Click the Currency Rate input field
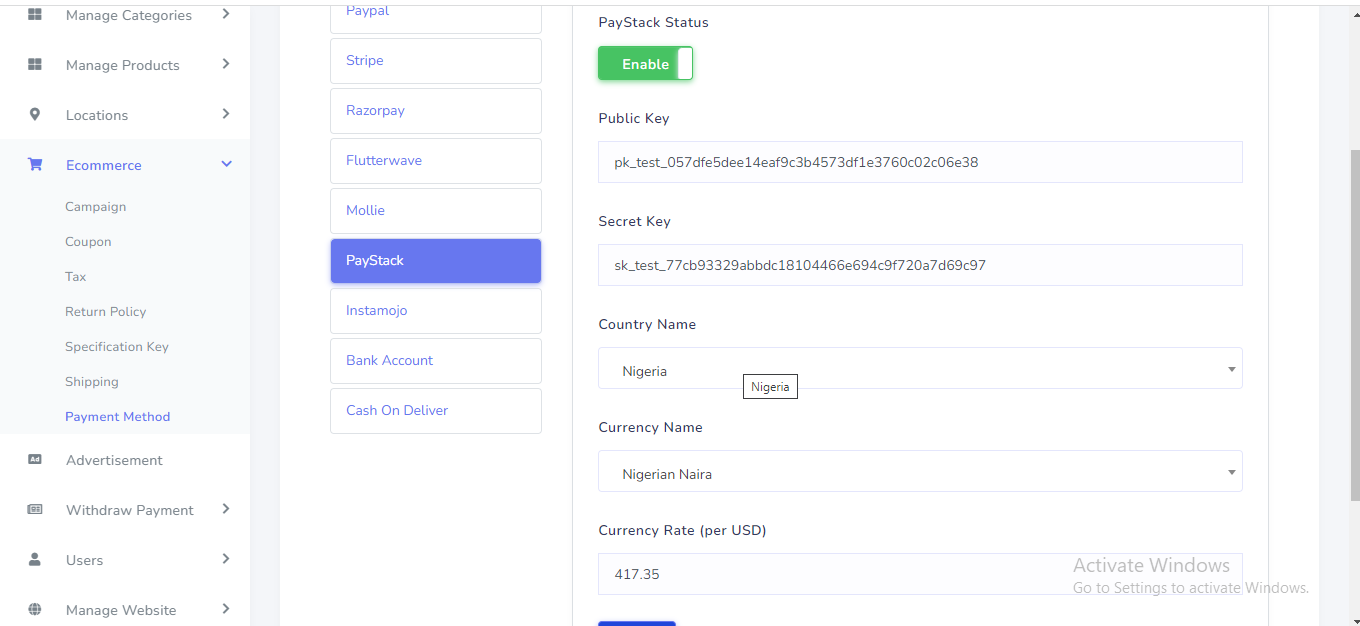 [919, 575]
